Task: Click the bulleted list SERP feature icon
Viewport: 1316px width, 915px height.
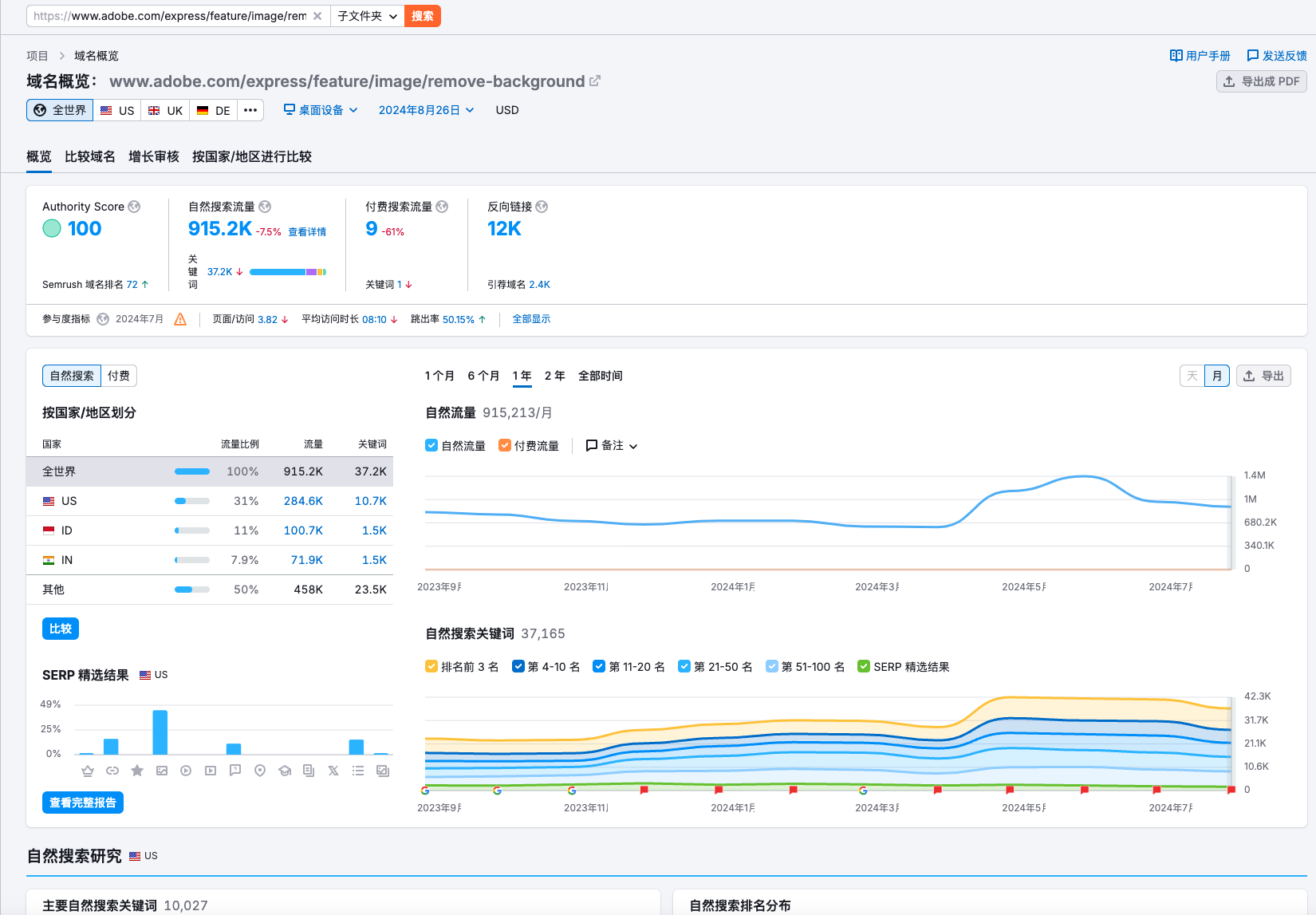Action: pyautogui.click(x=358, y=771)
